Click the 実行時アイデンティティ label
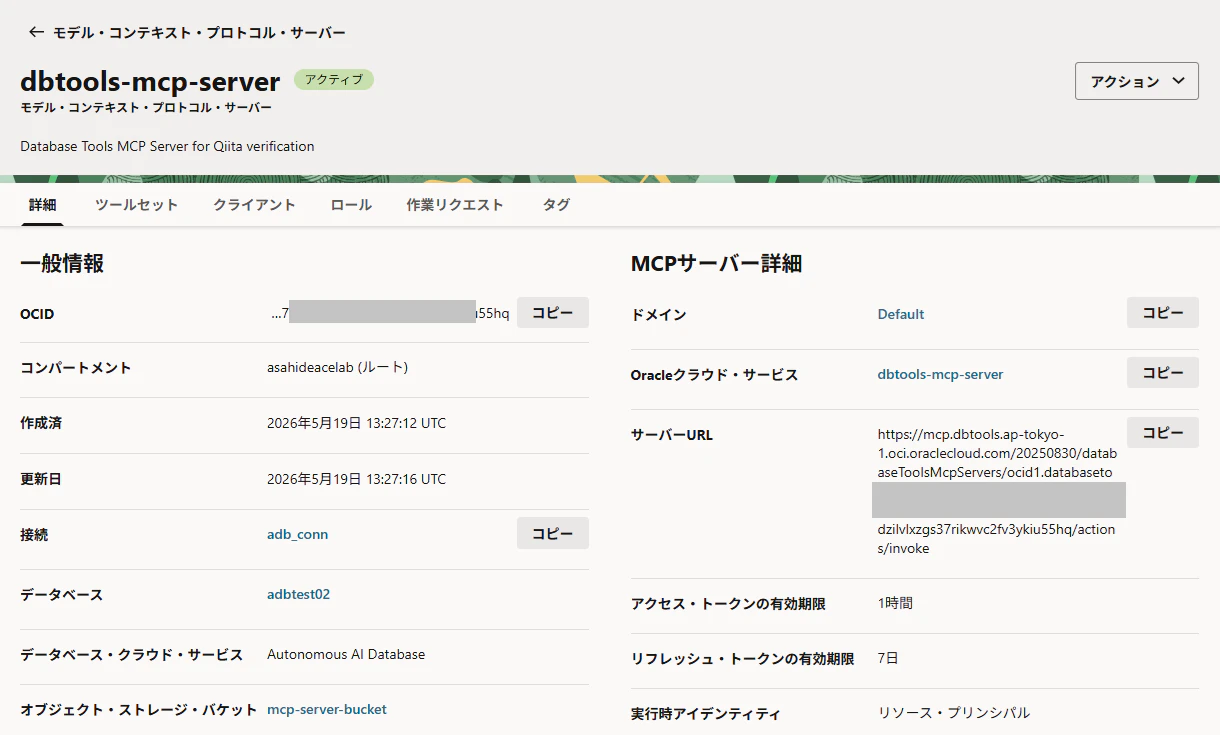Image resolution: width=1220 pixels, height=735 pixels. point(705,713)
